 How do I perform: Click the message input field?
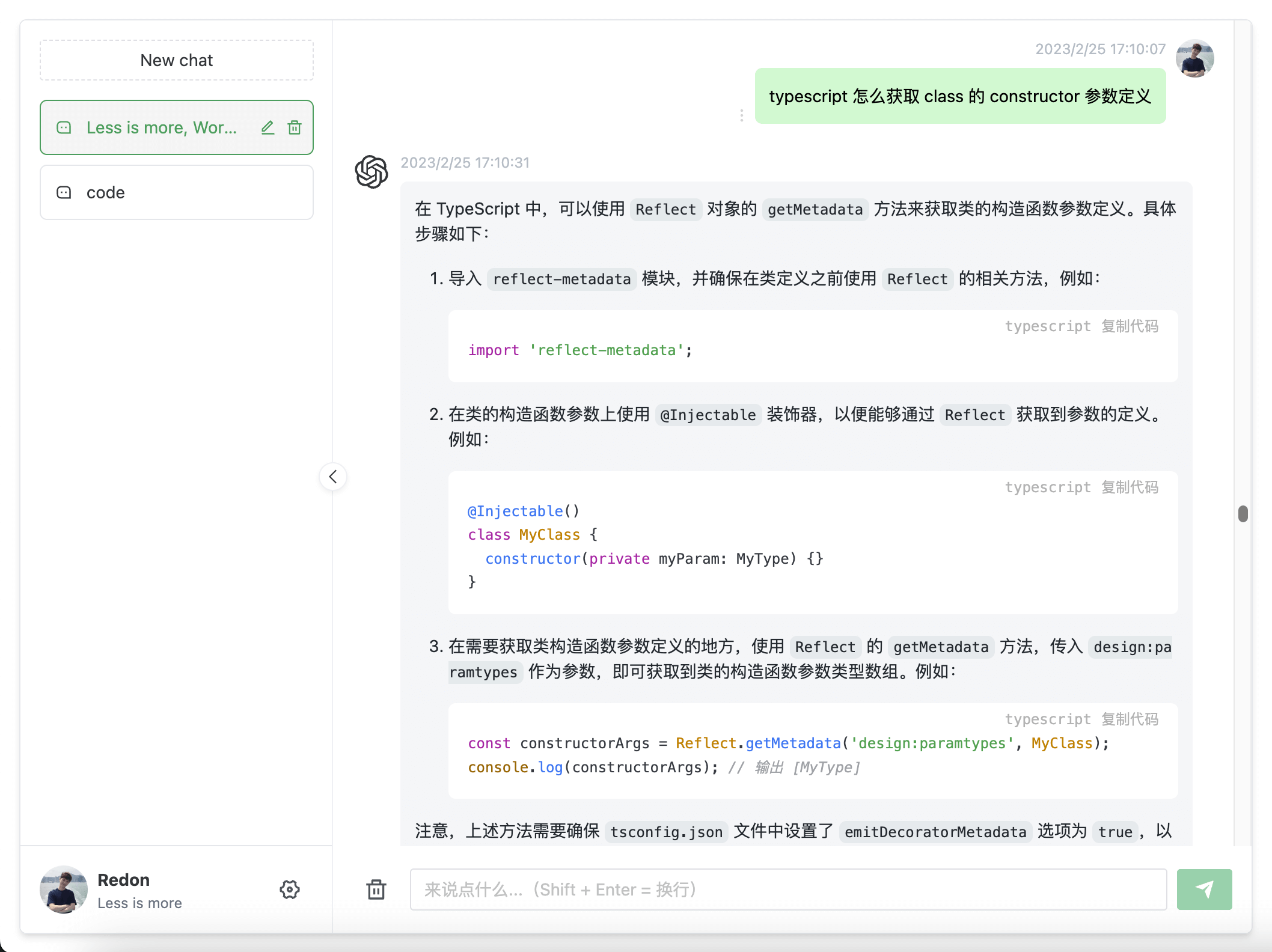[x=788, y=889]
